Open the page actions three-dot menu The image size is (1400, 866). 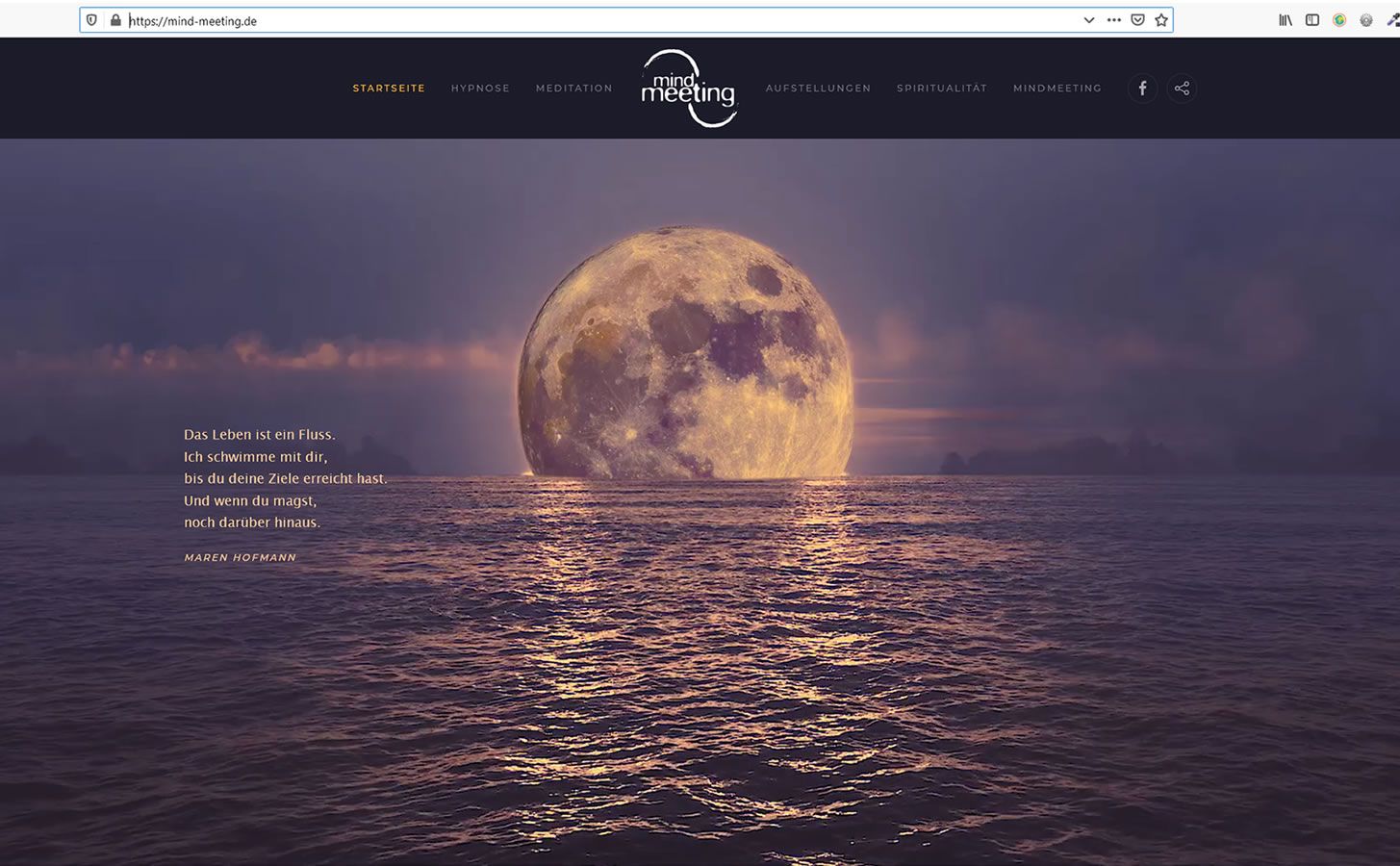click(x=1114, y=20)
